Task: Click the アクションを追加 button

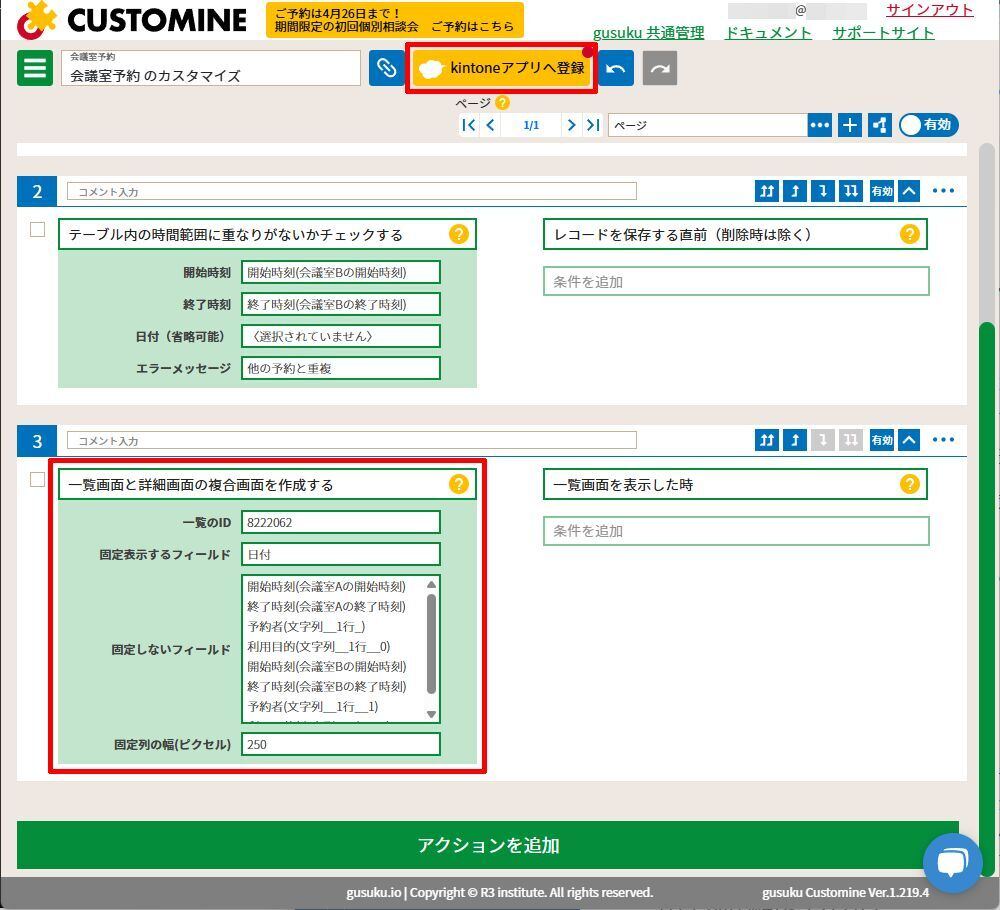Action: [488, 845]
